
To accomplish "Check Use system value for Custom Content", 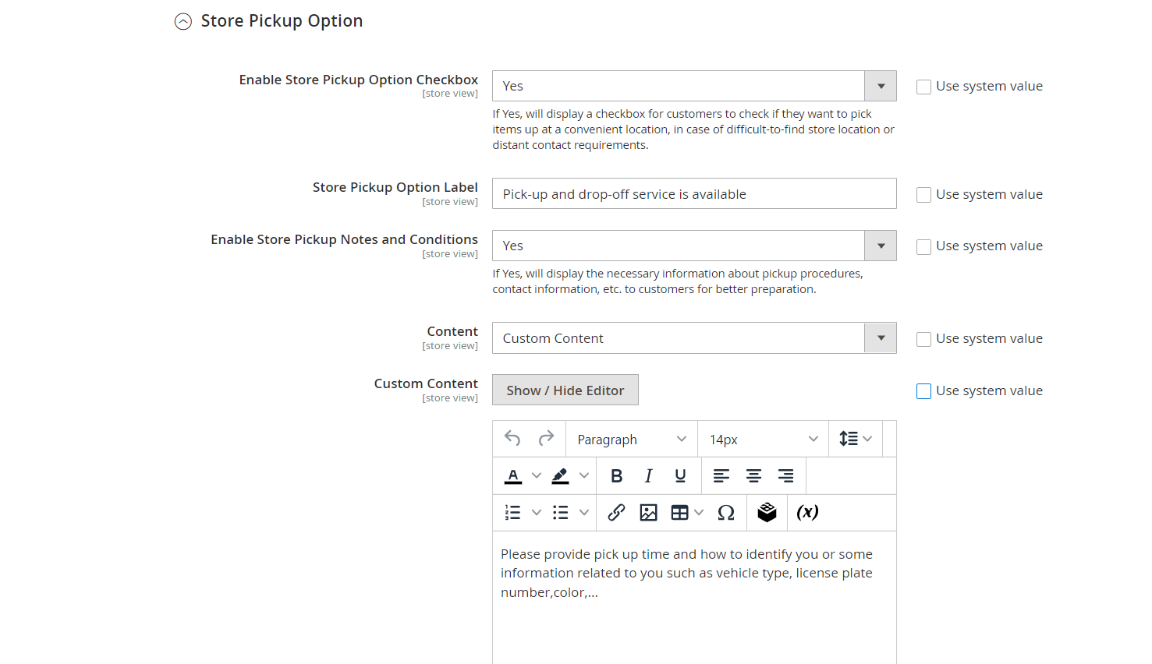I will tap(923, 391).
